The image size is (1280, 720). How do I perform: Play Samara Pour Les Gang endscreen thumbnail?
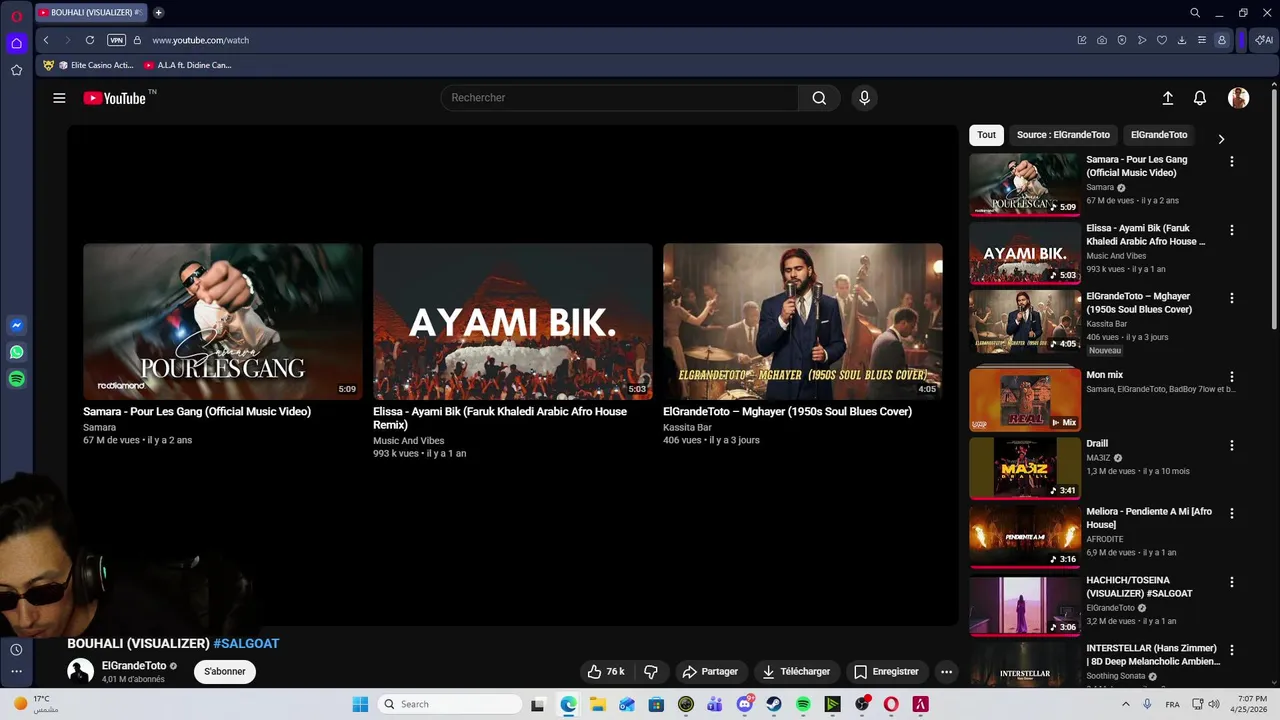(223, 322)
